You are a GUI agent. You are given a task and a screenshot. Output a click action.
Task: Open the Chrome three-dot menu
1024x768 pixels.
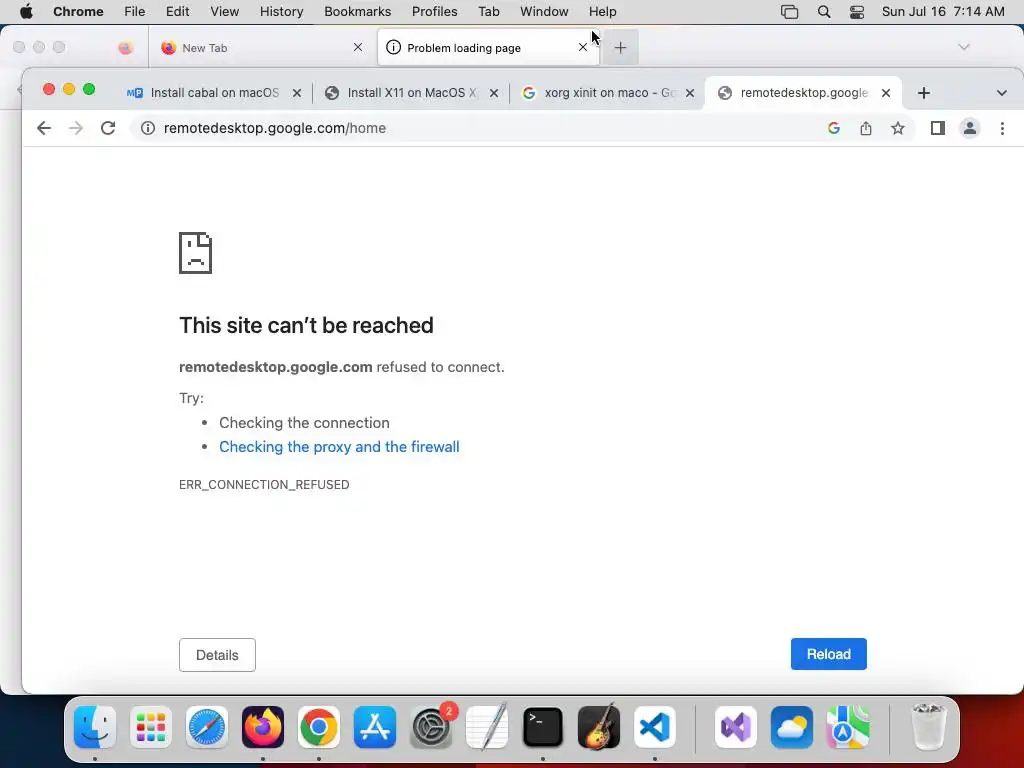(1002, 128)
